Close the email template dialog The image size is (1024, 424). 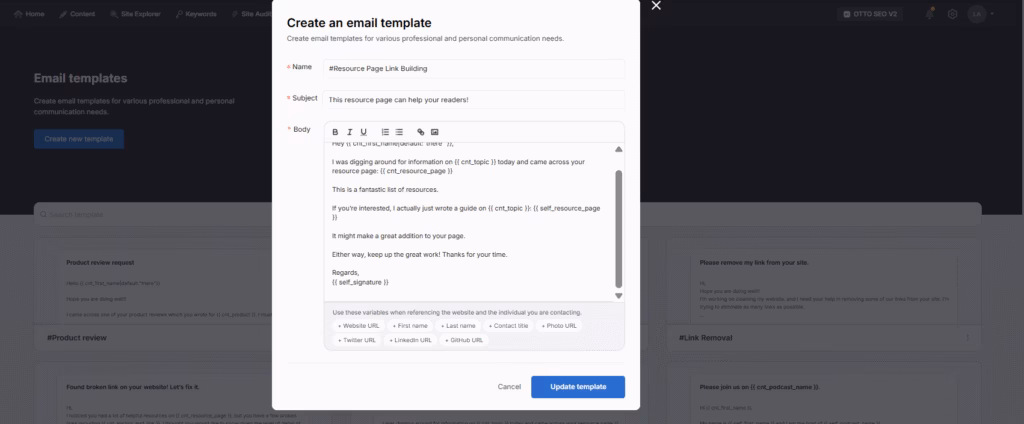click(656, 6)
